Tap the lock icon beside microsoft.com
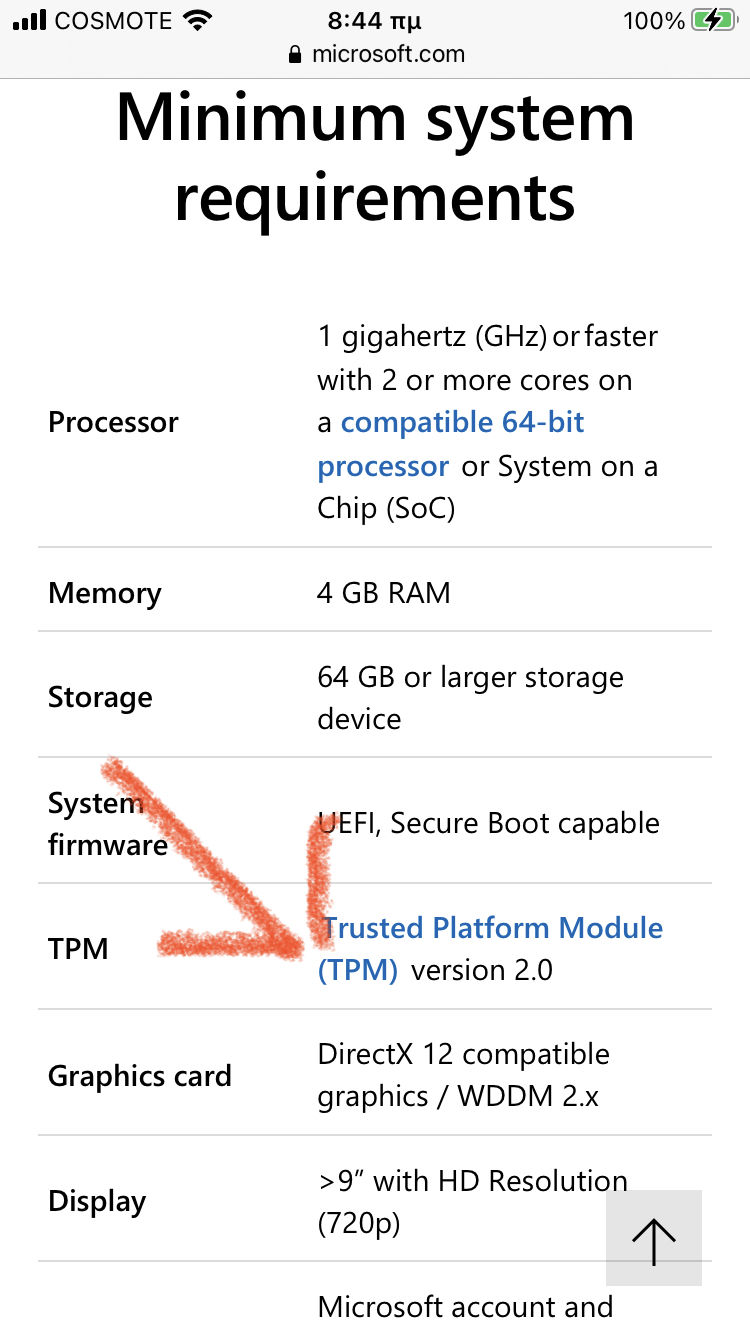The width and height of the screenshot is (750, 1334). pyautogui.click(x=294, y=55)
